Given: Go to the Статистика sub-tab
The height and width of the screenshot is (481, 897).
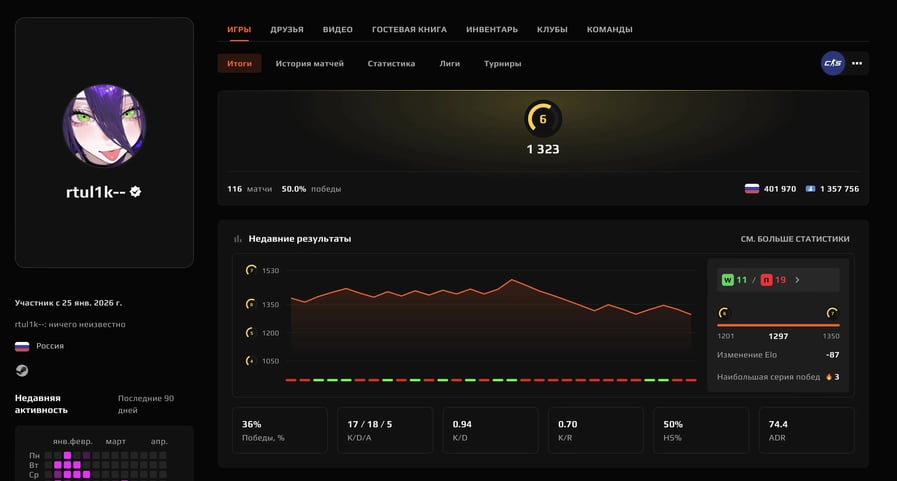Looking at the screenshot, I should 391,63.
